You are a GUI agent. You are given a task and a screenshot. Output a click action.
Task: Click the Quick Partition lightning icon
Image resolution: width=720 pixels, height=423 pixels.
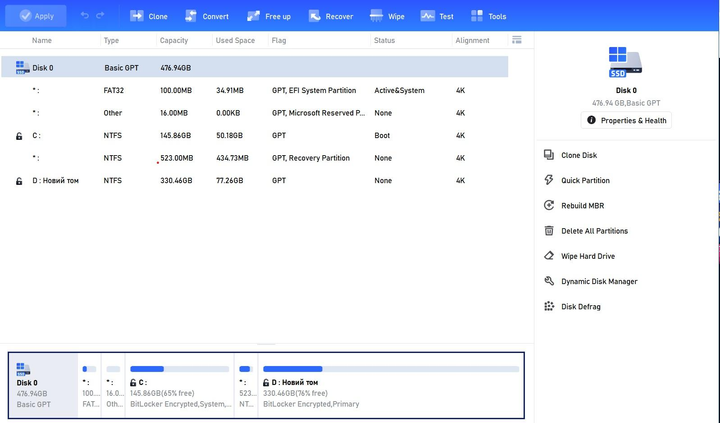point(549,180)
